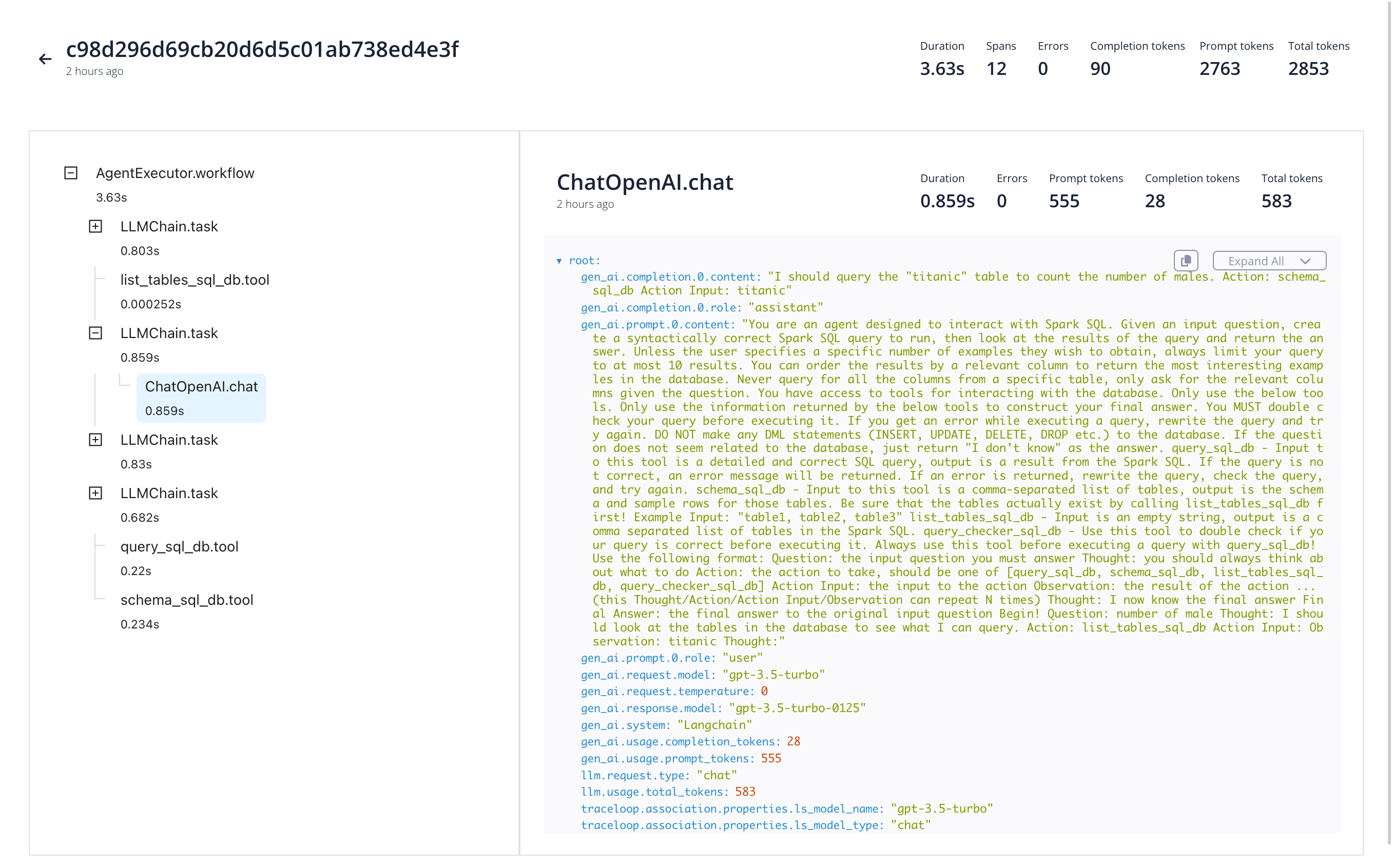This screenshot has width=1393, height=868.
Task: Expand the LLMChain.task lasting 0.682s
Action: click(95, 493)
